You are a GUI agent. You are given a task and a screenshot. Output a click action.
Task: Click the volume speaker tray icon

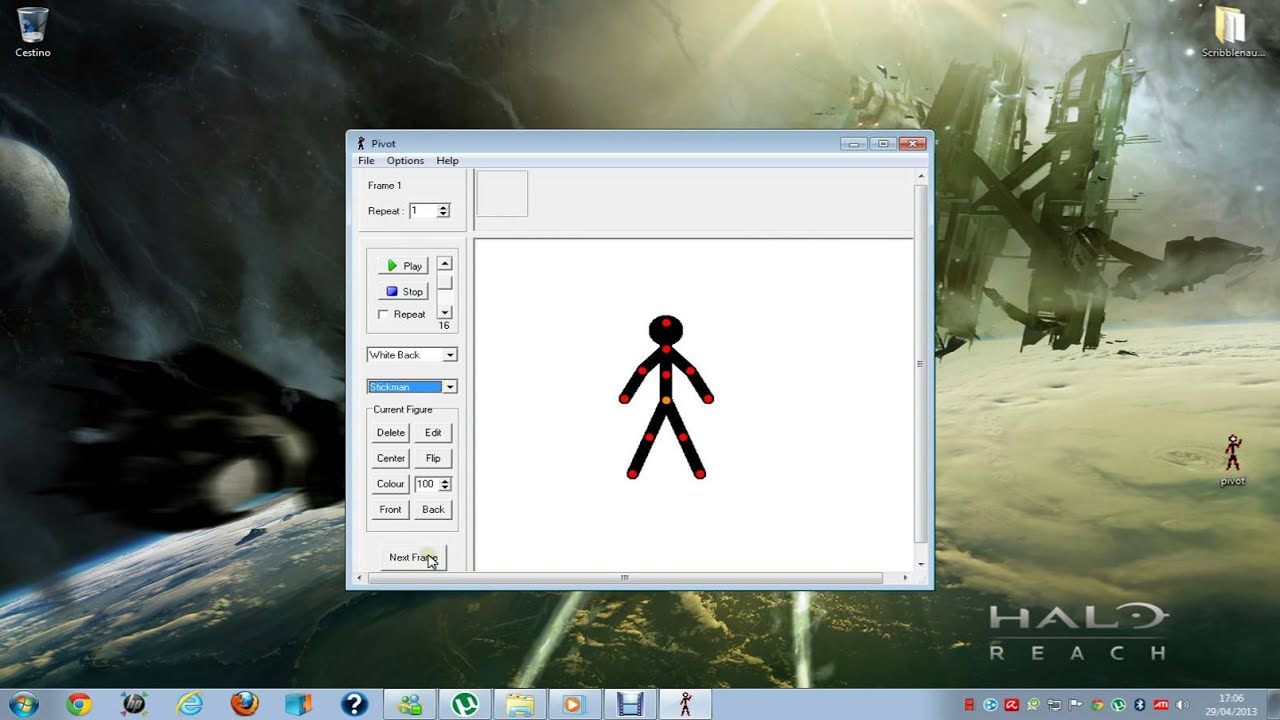[1182, 705]
